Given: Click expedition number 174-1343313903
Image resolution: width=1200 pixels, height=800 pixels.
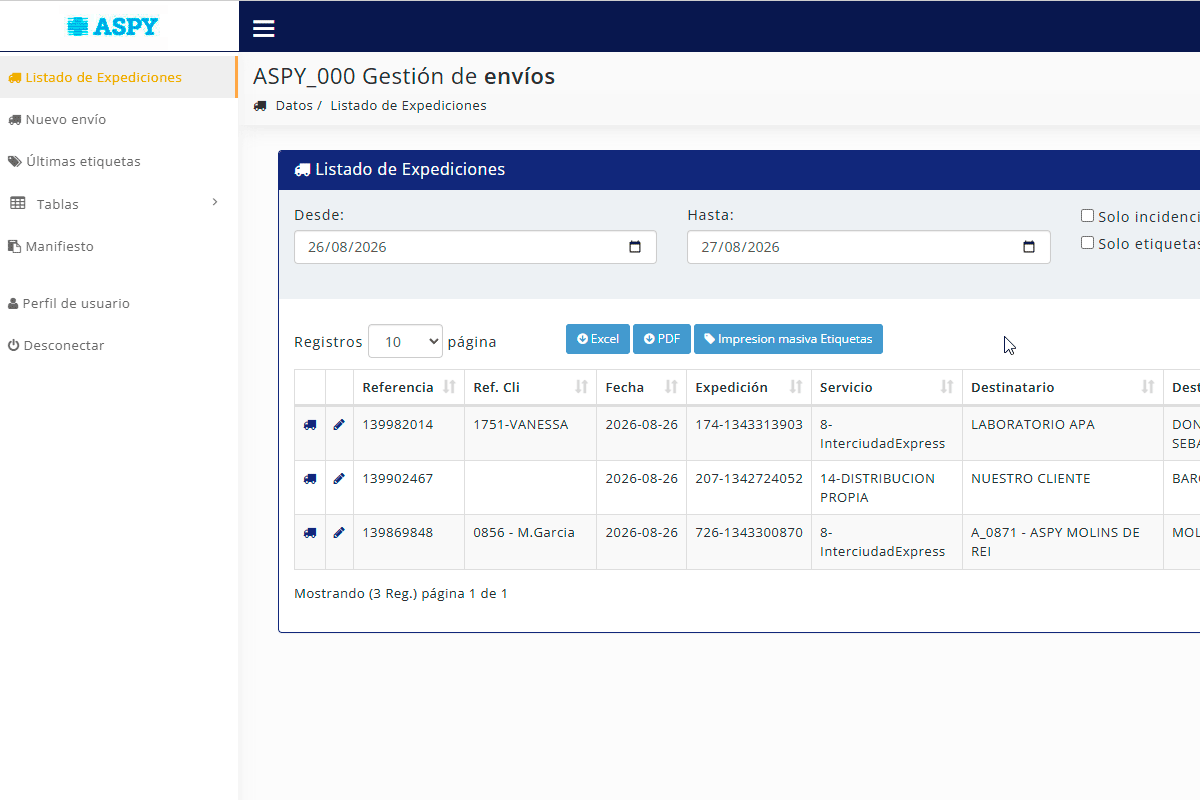Looking at the screenshot, I should (x=749, y=424).
